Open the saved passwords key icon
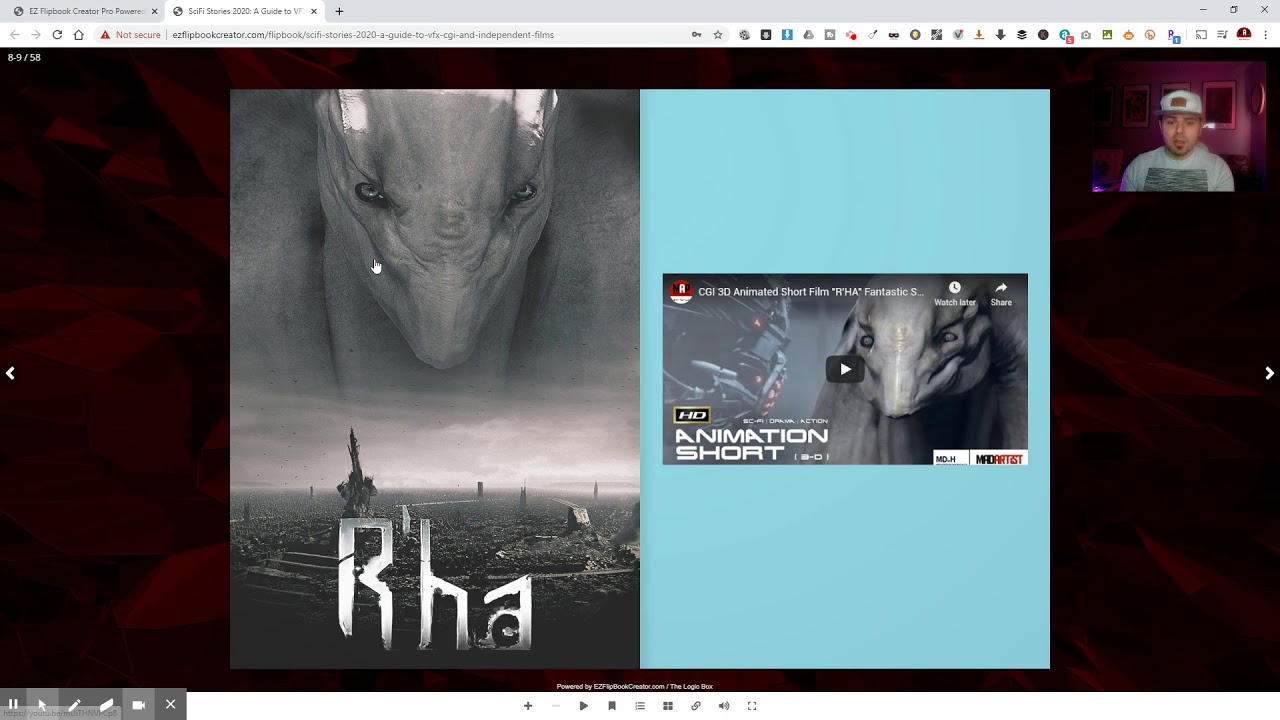Image resolution: width=1280 pixels, height=720 pixels. coord(696,35)
